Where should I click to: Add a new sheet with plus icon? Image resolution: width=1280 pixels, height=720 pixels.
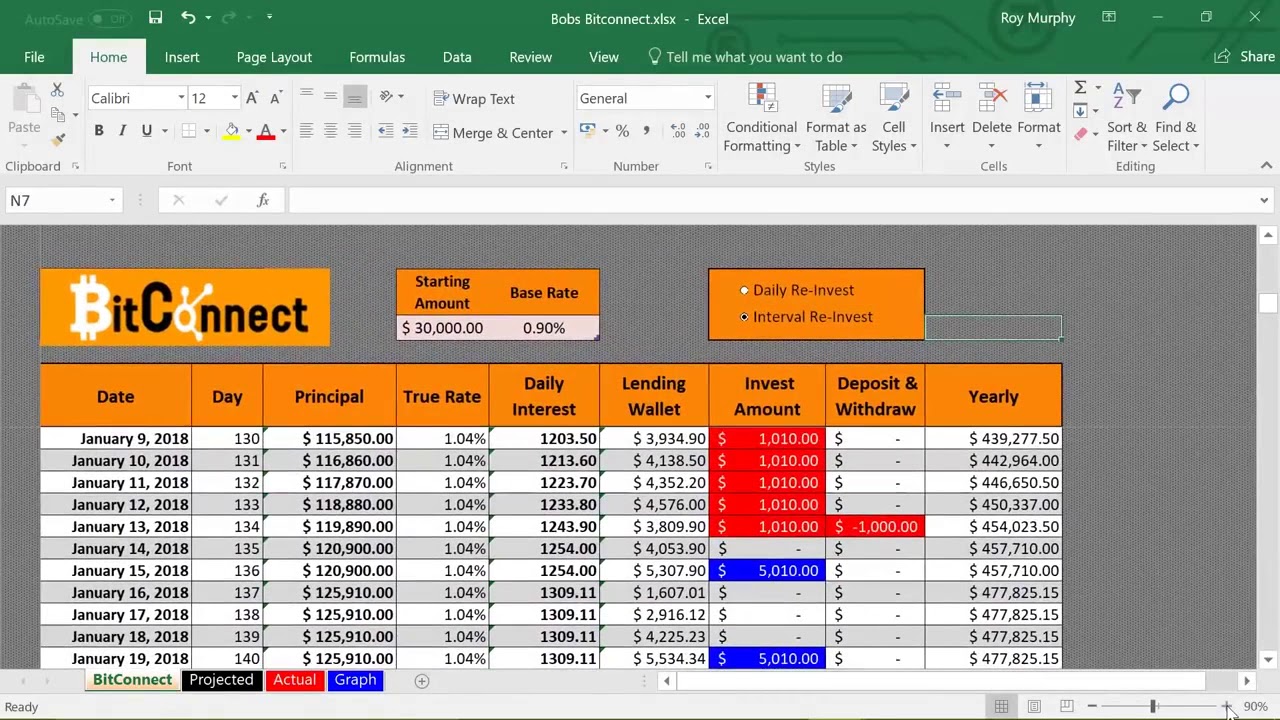click(x=422, y=681)
